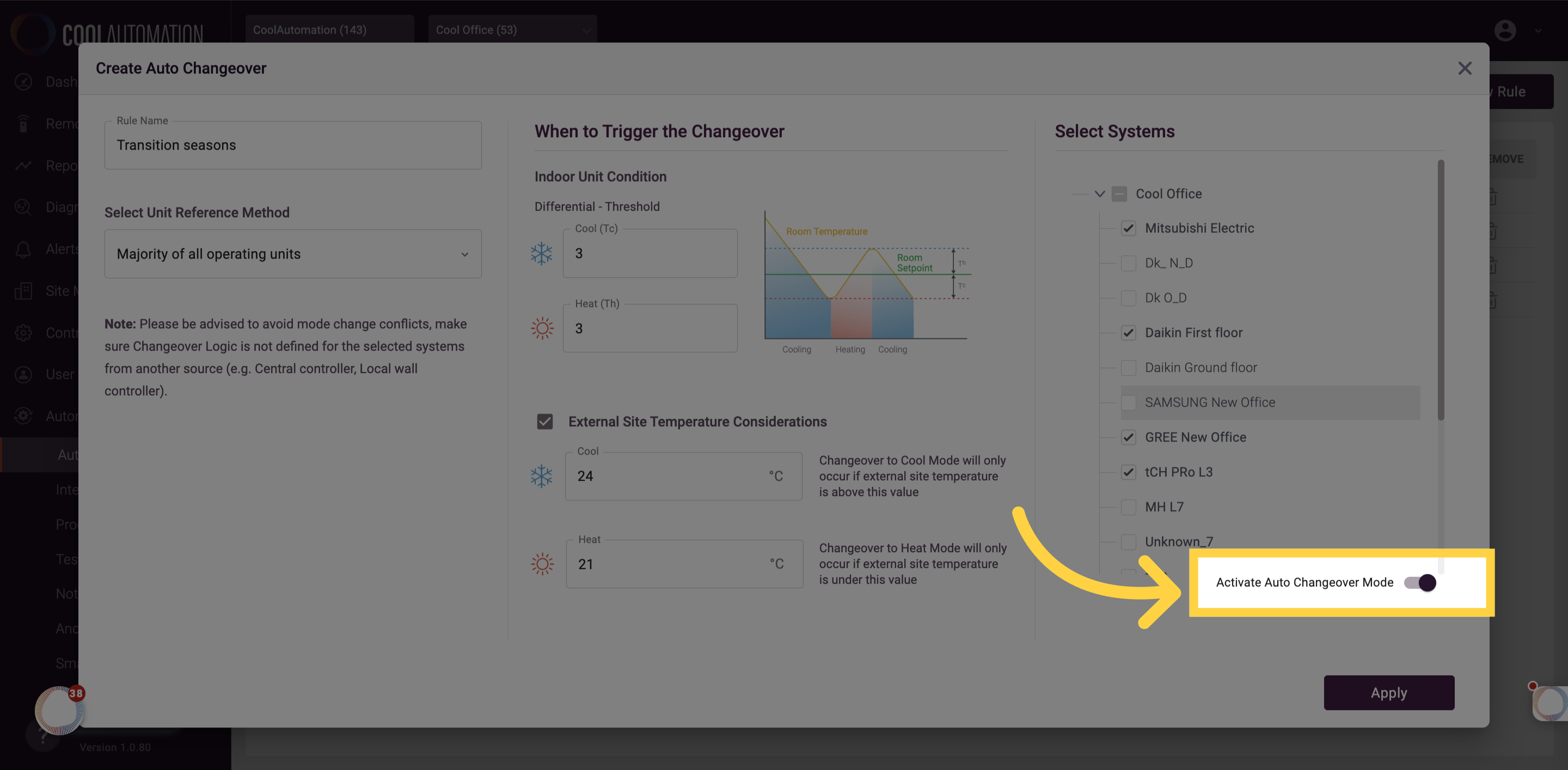Select the Room Temperature threshold diagram
1568x770 pixels.
(x=867, y=283)
